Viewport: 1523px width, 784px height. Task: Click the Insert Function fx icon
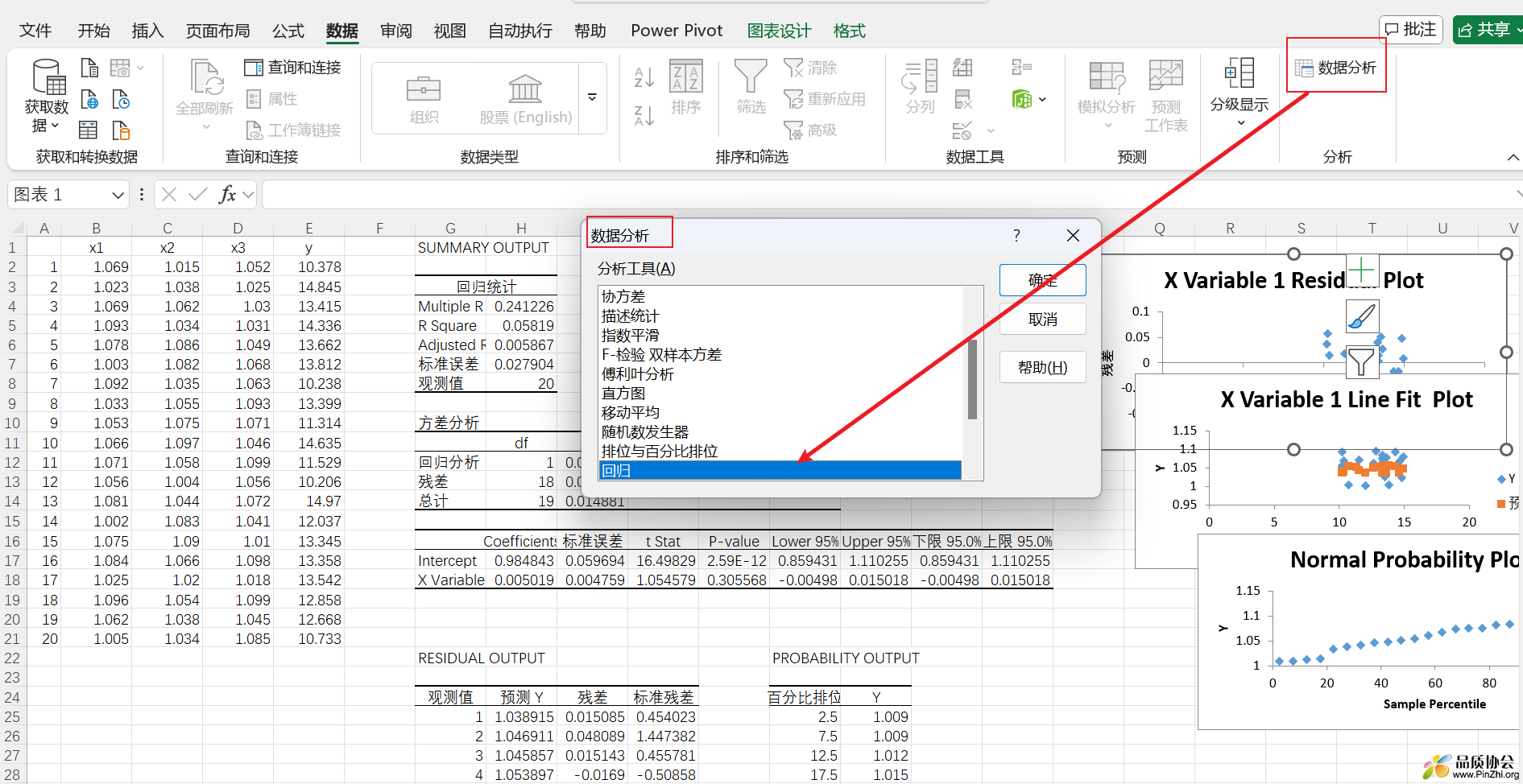[x=227, y=194]
